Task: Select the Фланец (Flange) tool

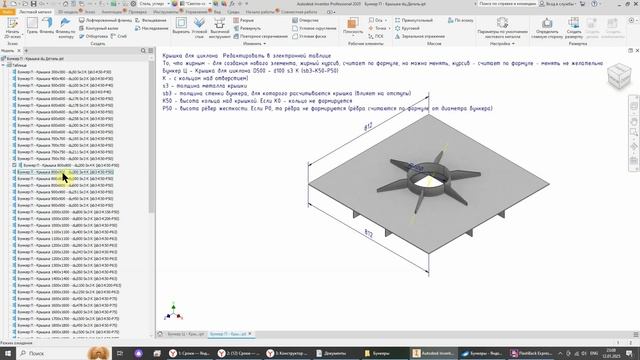Action: [x=47, y=26]
